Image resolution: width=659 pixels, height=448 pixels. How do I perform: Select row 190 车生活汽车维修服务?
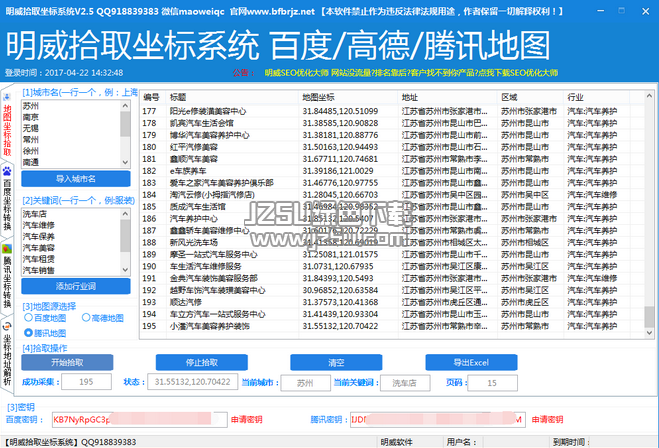coord(391,266)
